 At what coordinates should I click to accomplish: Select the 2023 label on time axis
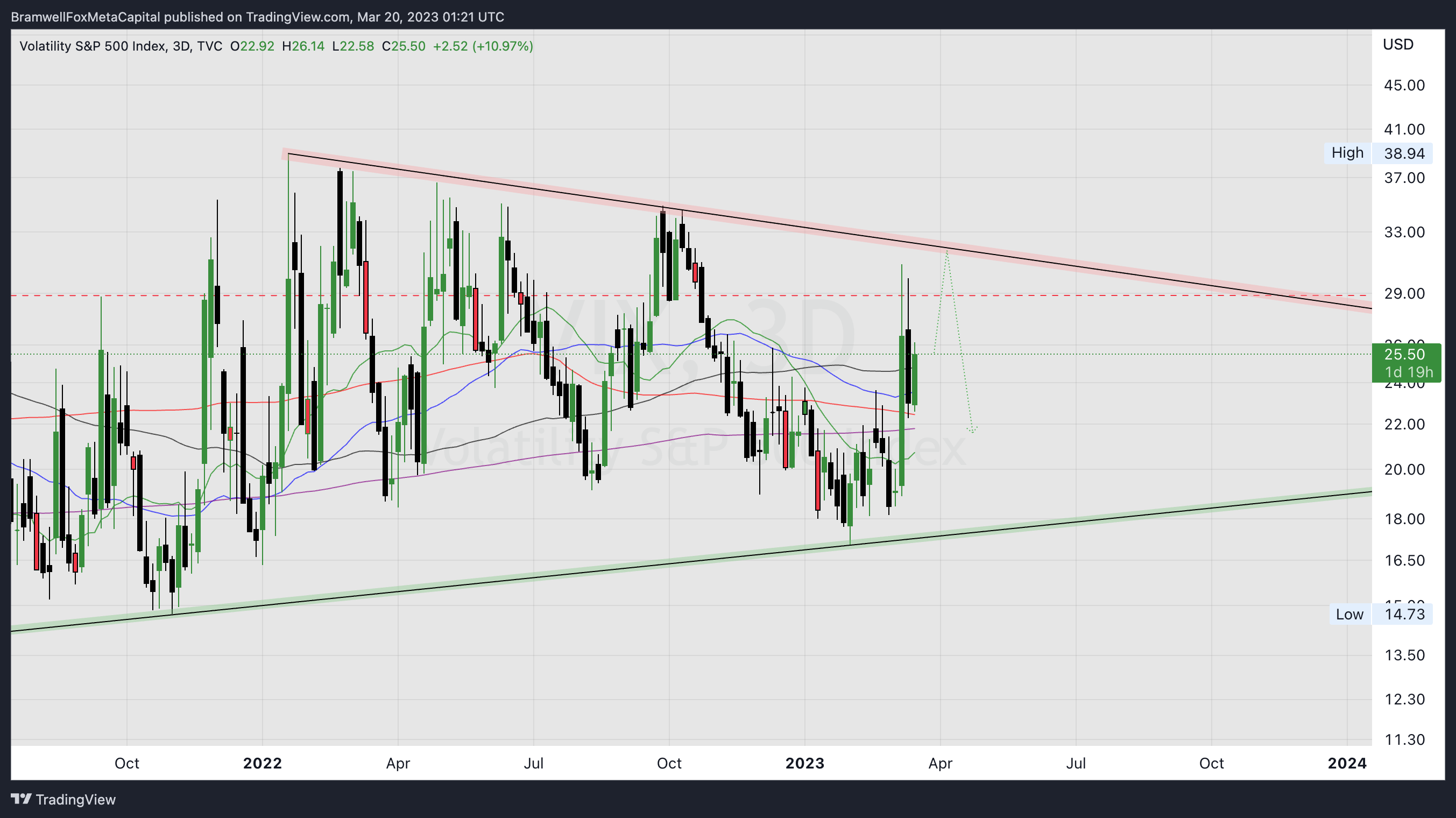click(x=804, y=763)
